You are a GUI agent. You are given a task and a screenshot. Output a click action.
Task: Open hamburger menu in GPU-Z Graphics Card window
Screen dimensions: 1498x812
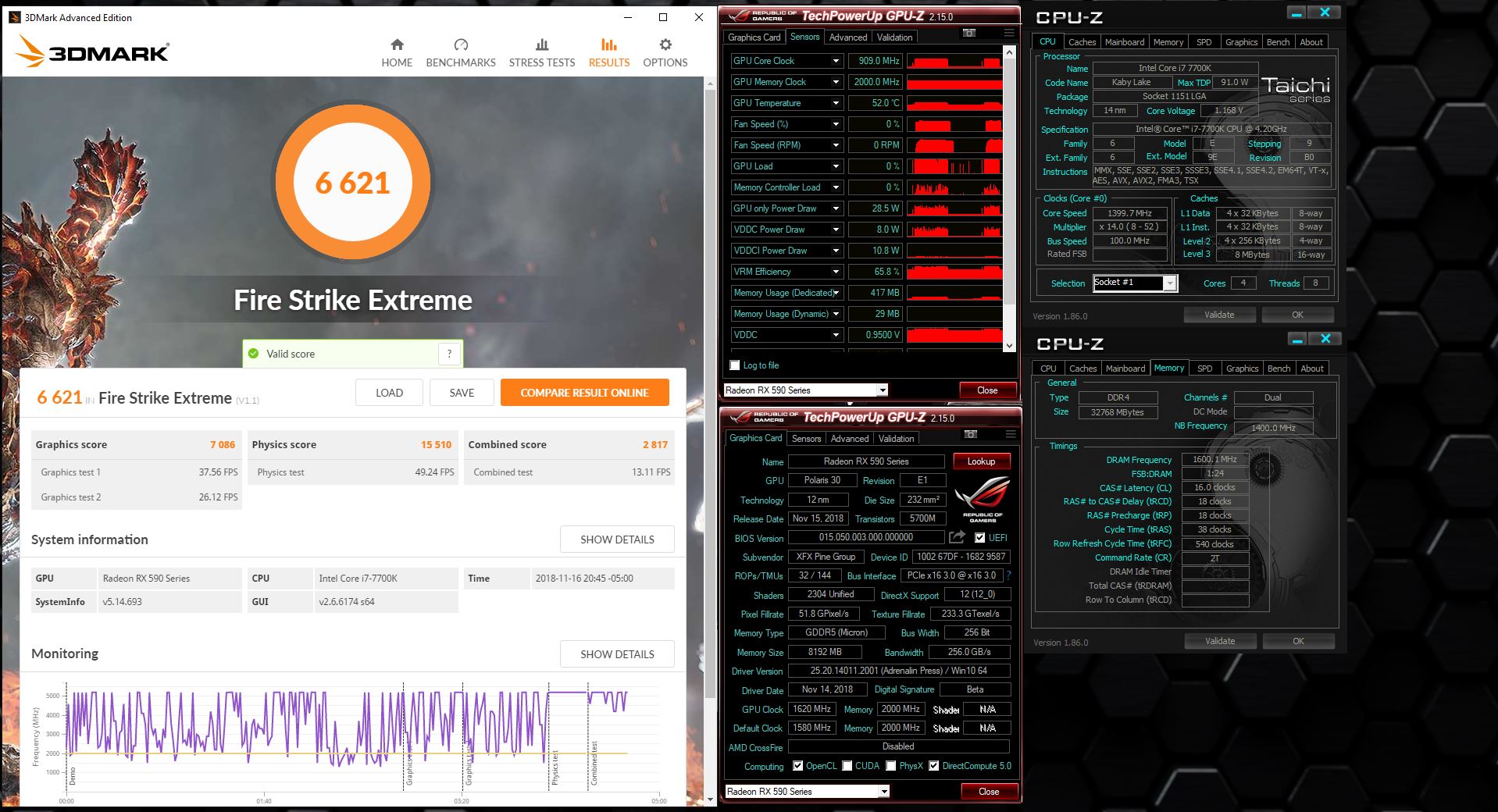1011,434
